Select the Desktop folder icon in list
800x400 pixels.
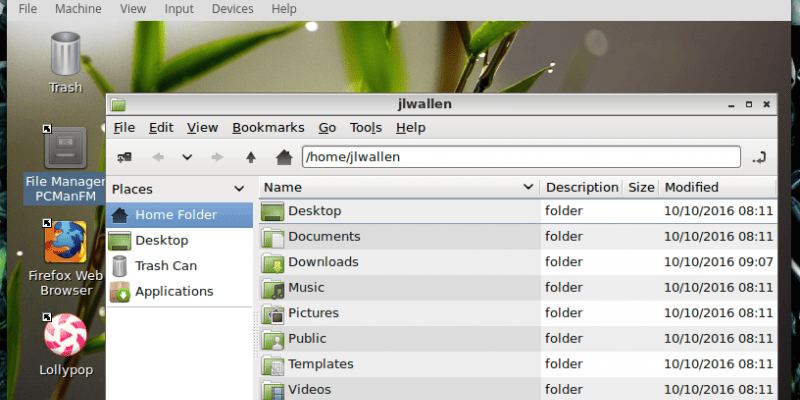(272, 211)
